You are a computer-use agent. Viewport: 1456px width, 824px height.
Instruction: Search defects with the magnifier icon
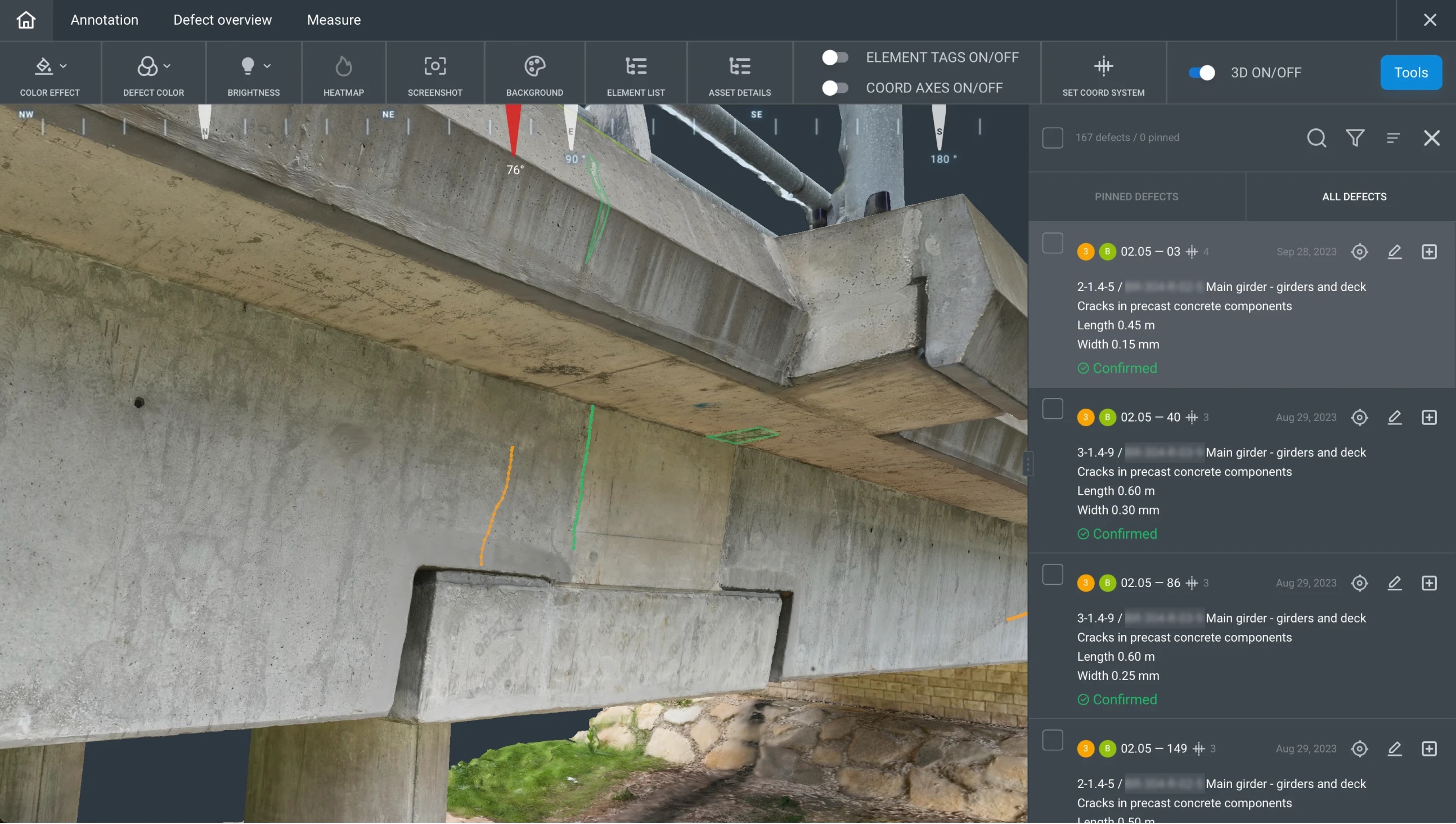(1316, 137)
